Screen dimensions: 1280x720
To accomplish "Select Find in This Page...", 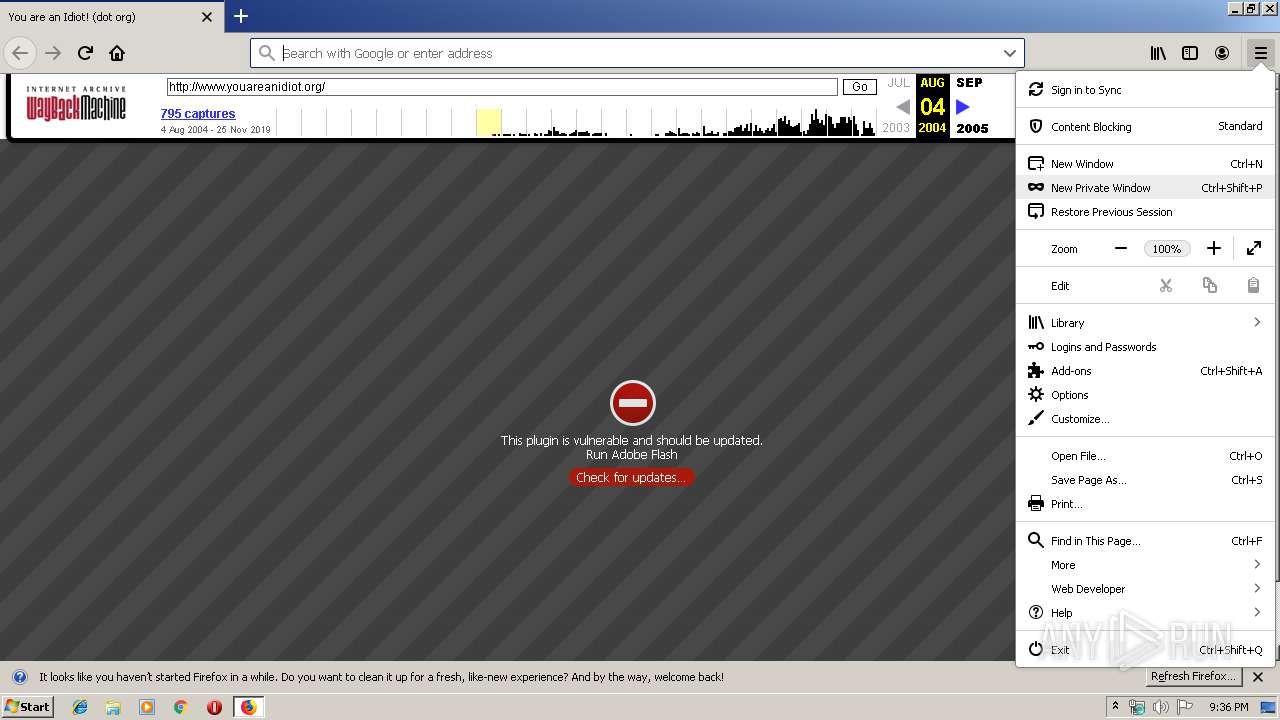I will [1145, 541].
